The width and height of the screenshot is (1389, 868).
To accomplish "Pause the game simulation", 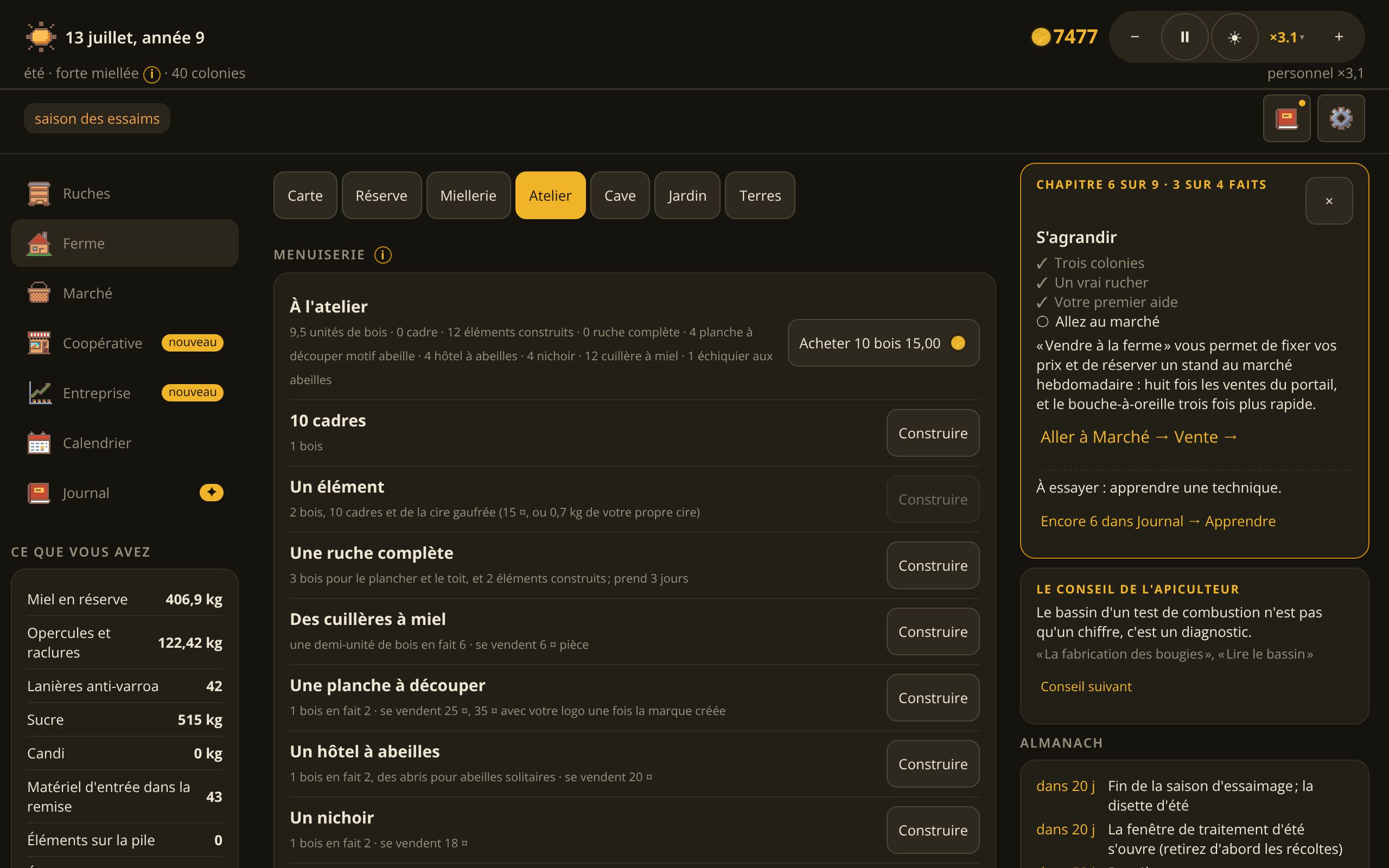I will coord(1184,37).
